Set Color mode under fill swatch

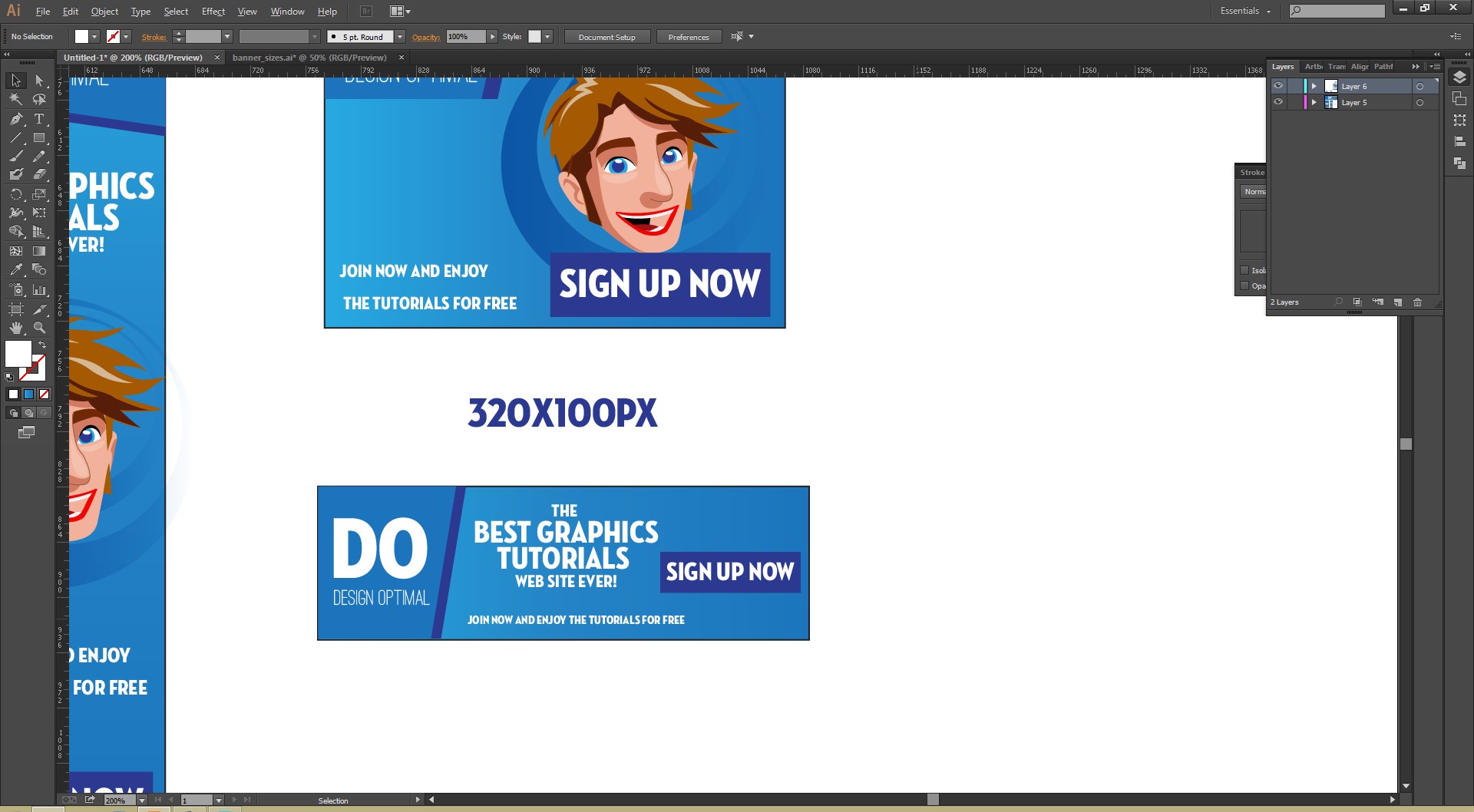tap(13, 394)
